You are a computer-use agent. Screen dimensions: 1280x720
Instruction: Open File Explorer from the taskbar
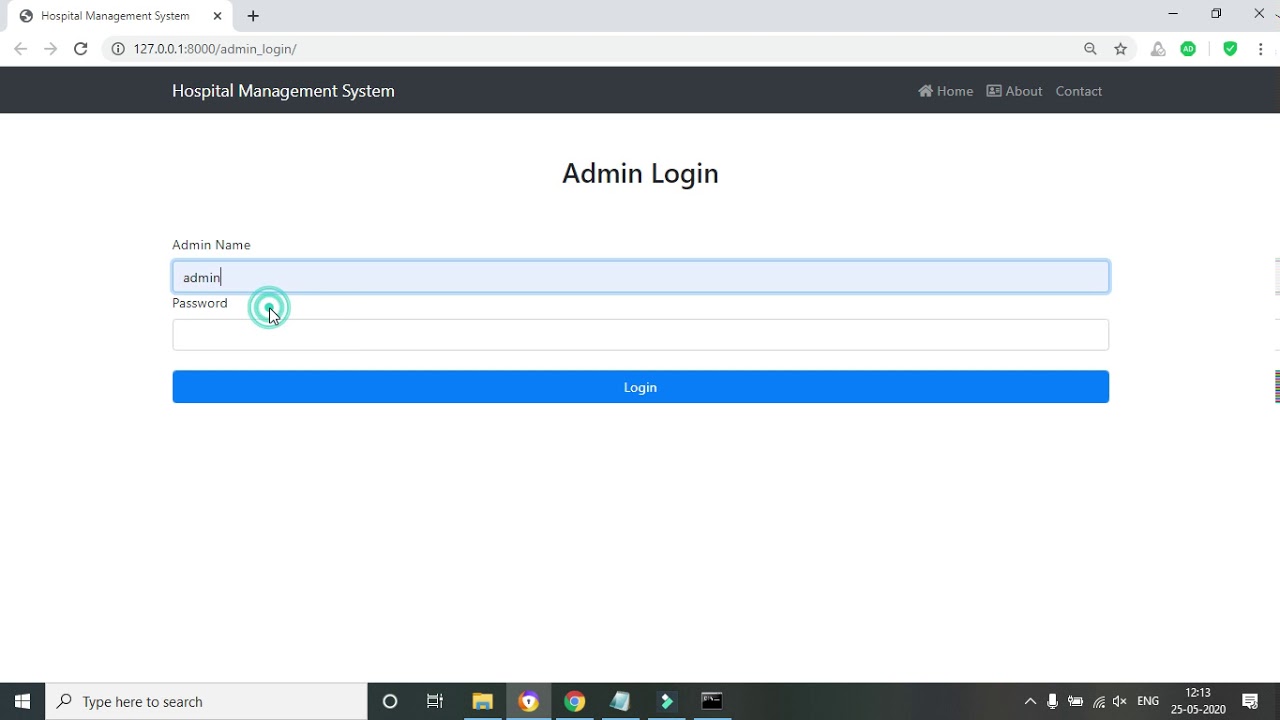(483, 701)
